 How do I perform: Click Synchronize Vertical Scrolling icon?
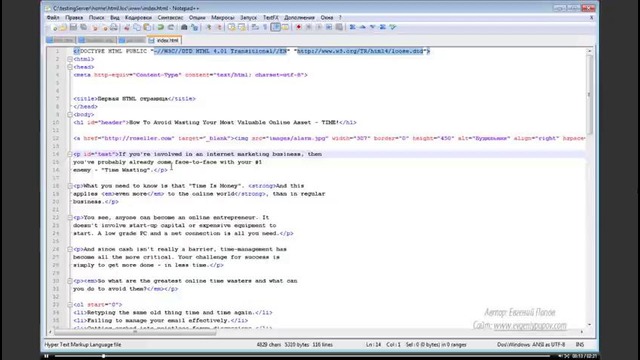(232, 27)
